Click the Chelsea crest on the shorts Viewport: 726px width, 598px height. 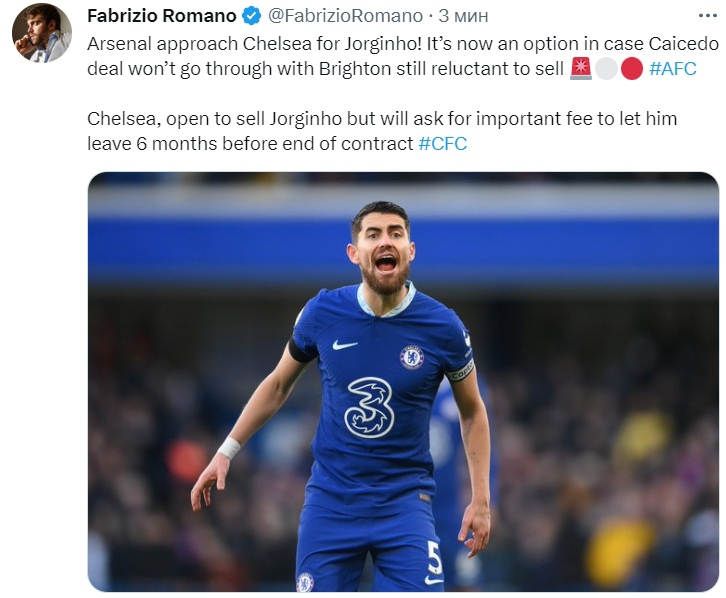[x=305, y=582]
